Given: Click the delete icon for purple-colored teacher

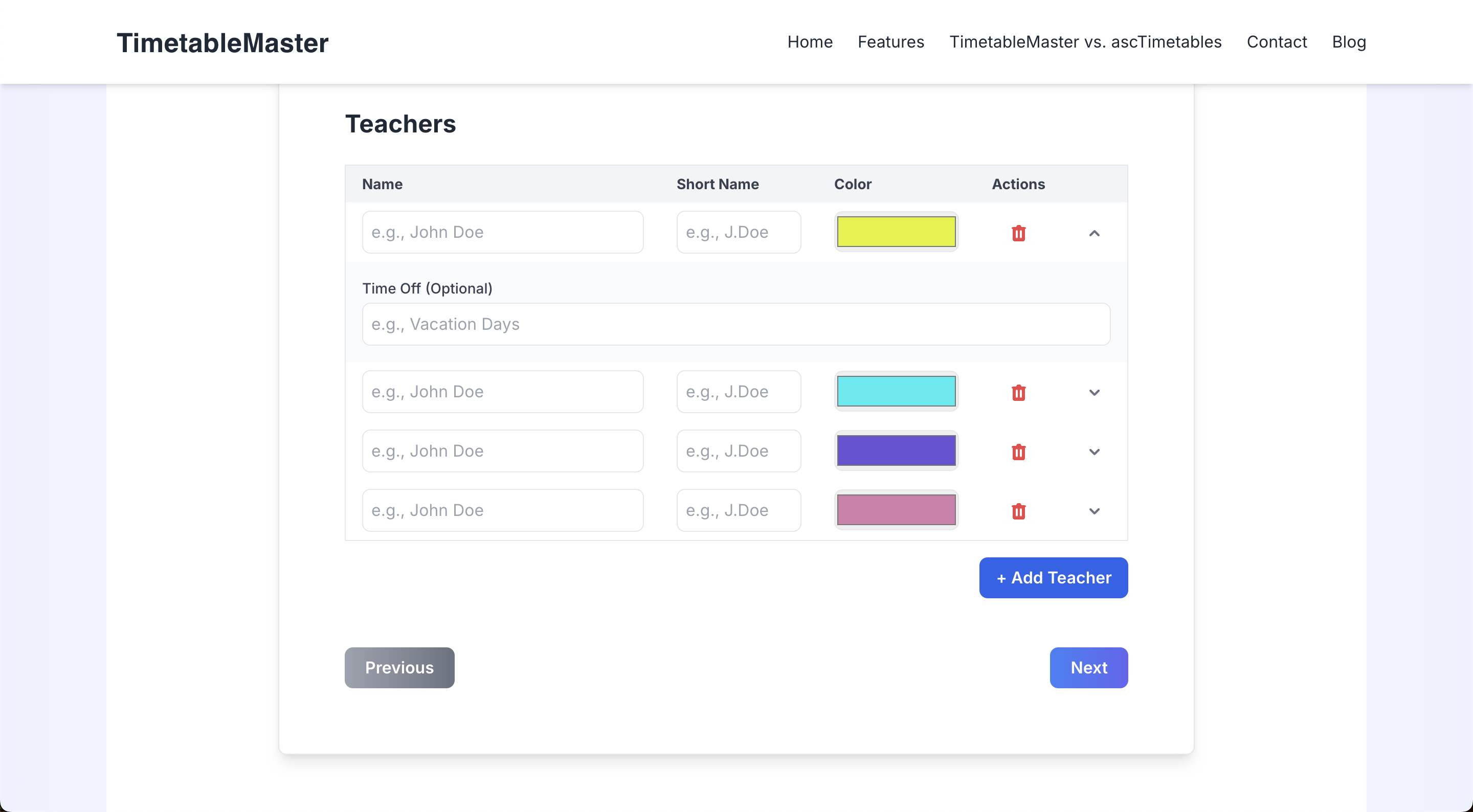Looking at the screenshot, I should click(x=1018, y=451).
